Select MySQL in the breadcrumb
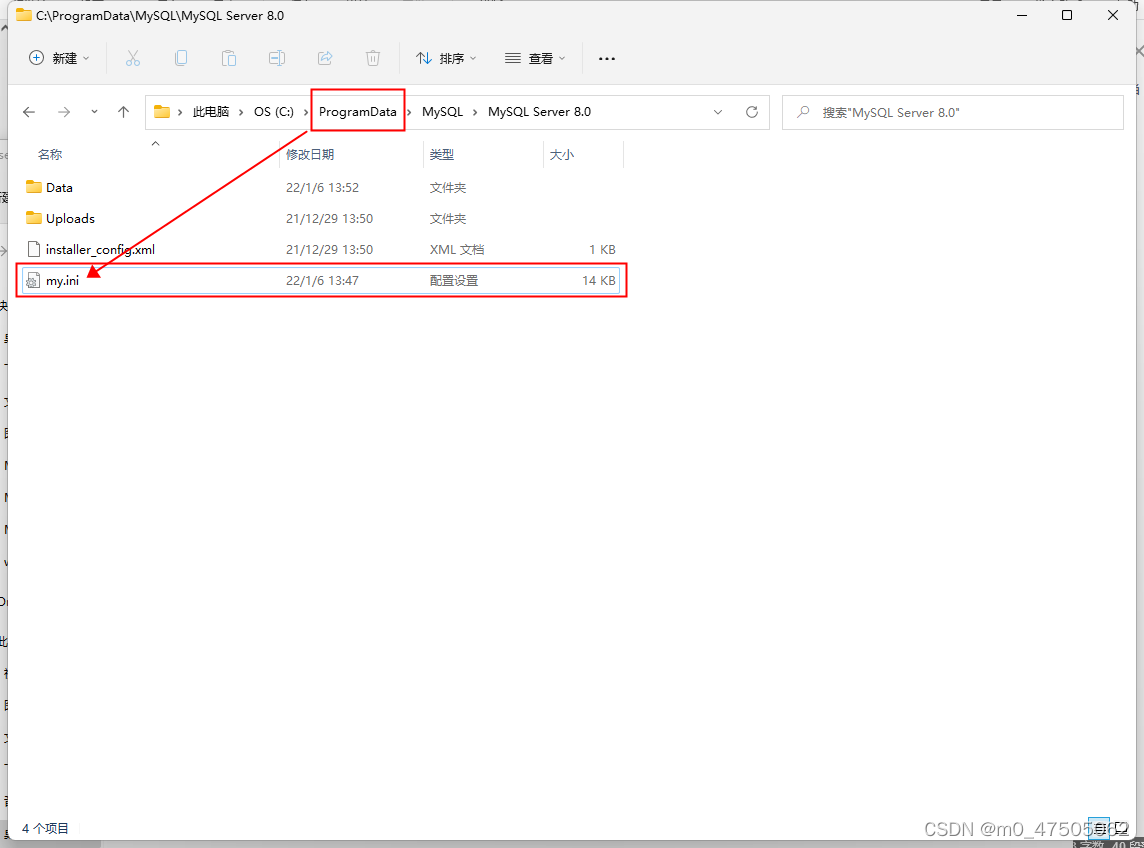 click(x=442, y=112)
